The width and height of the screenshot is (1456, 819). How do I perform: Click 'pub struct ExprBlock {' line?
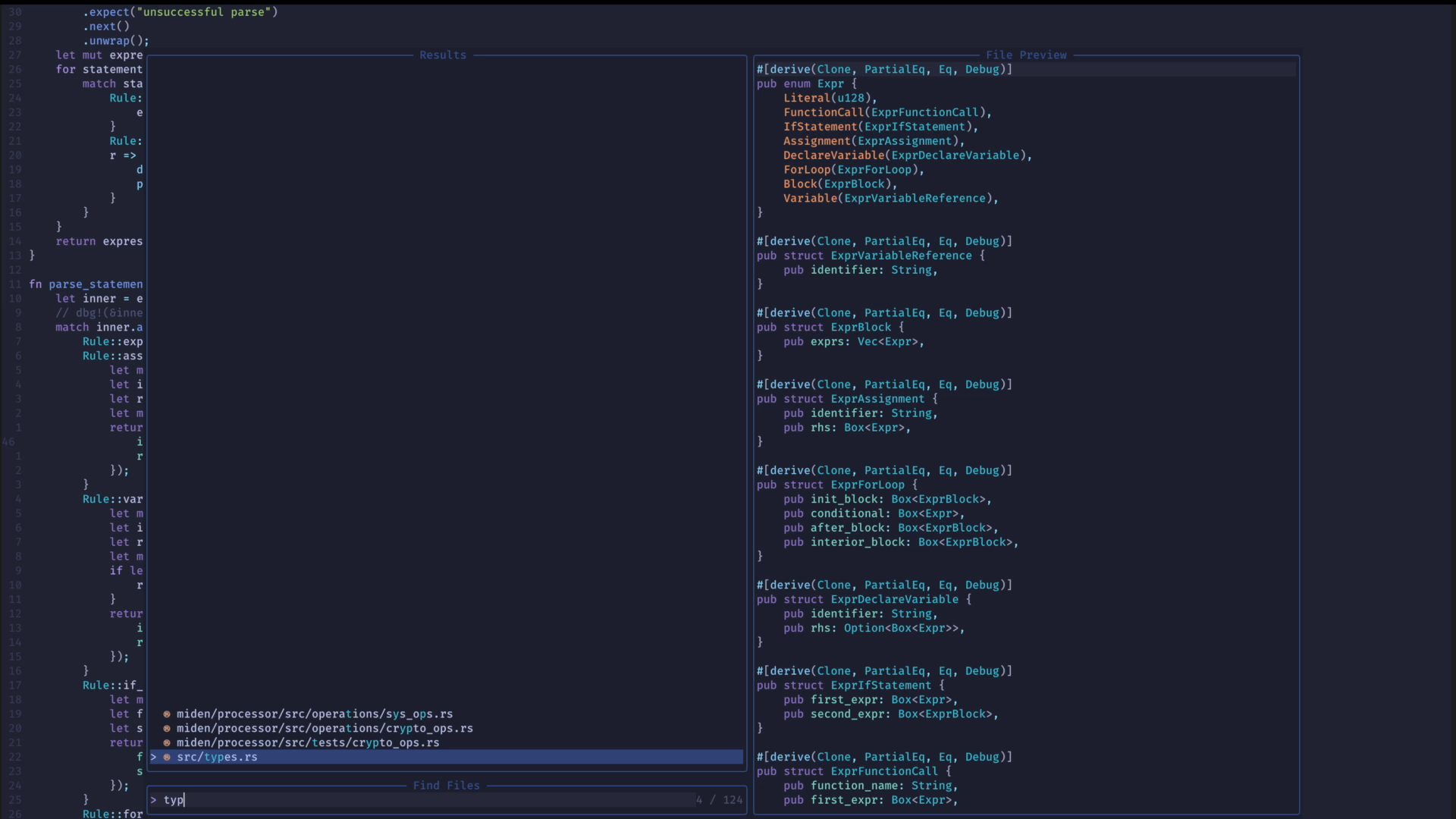point(830,328)
